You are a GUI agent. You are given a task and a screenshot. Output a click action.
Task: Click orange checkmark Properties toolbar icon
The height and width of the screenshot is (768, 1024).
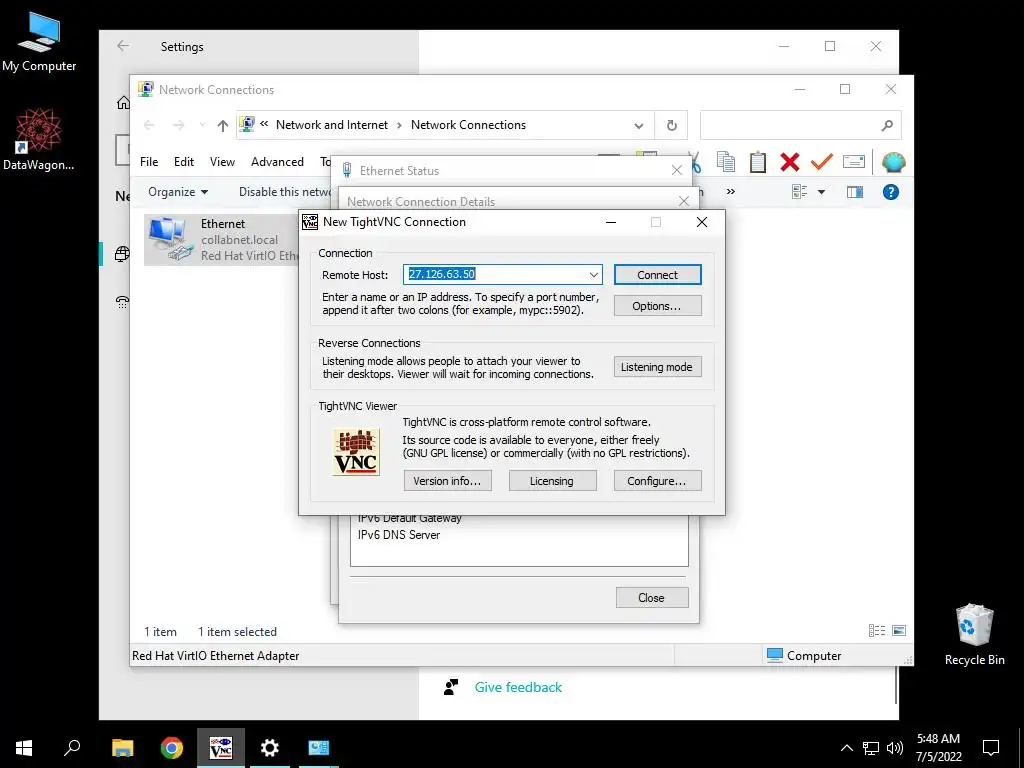822,161
